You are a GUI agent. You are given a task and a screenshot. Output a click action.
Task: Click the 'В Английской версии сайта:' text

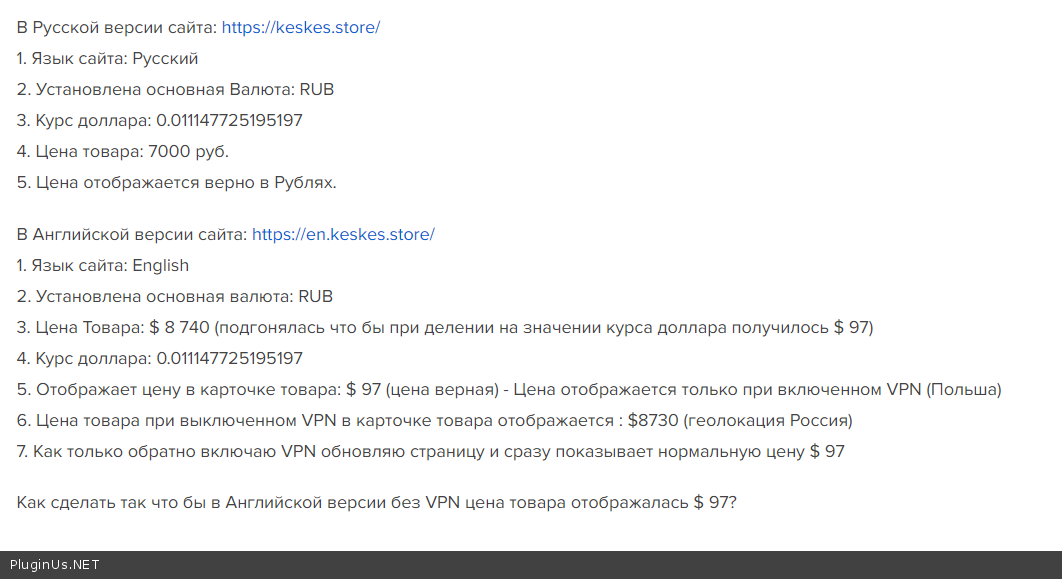click(x=132, y=235)
